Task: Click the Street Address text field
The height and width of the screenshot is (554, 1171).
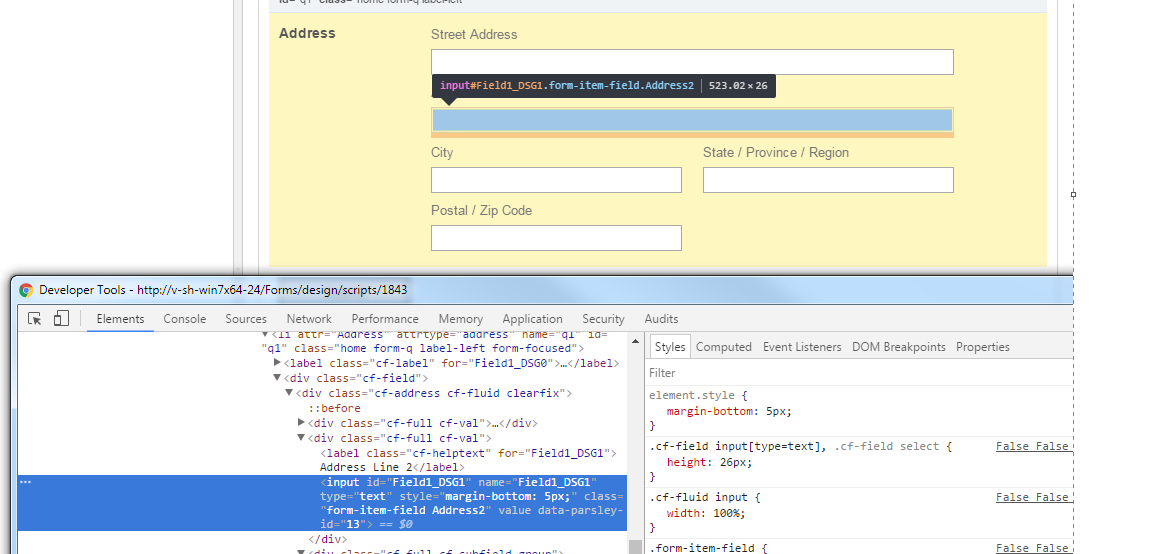Action: 692,62
